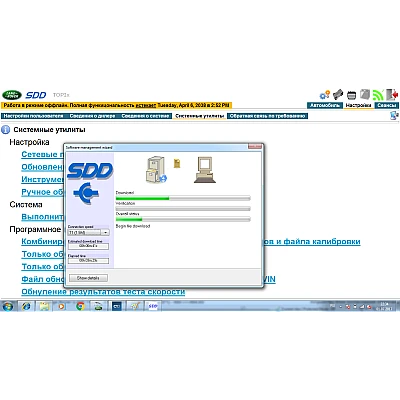Click the Show details button

pyautogui.click(x=88, y=278)
